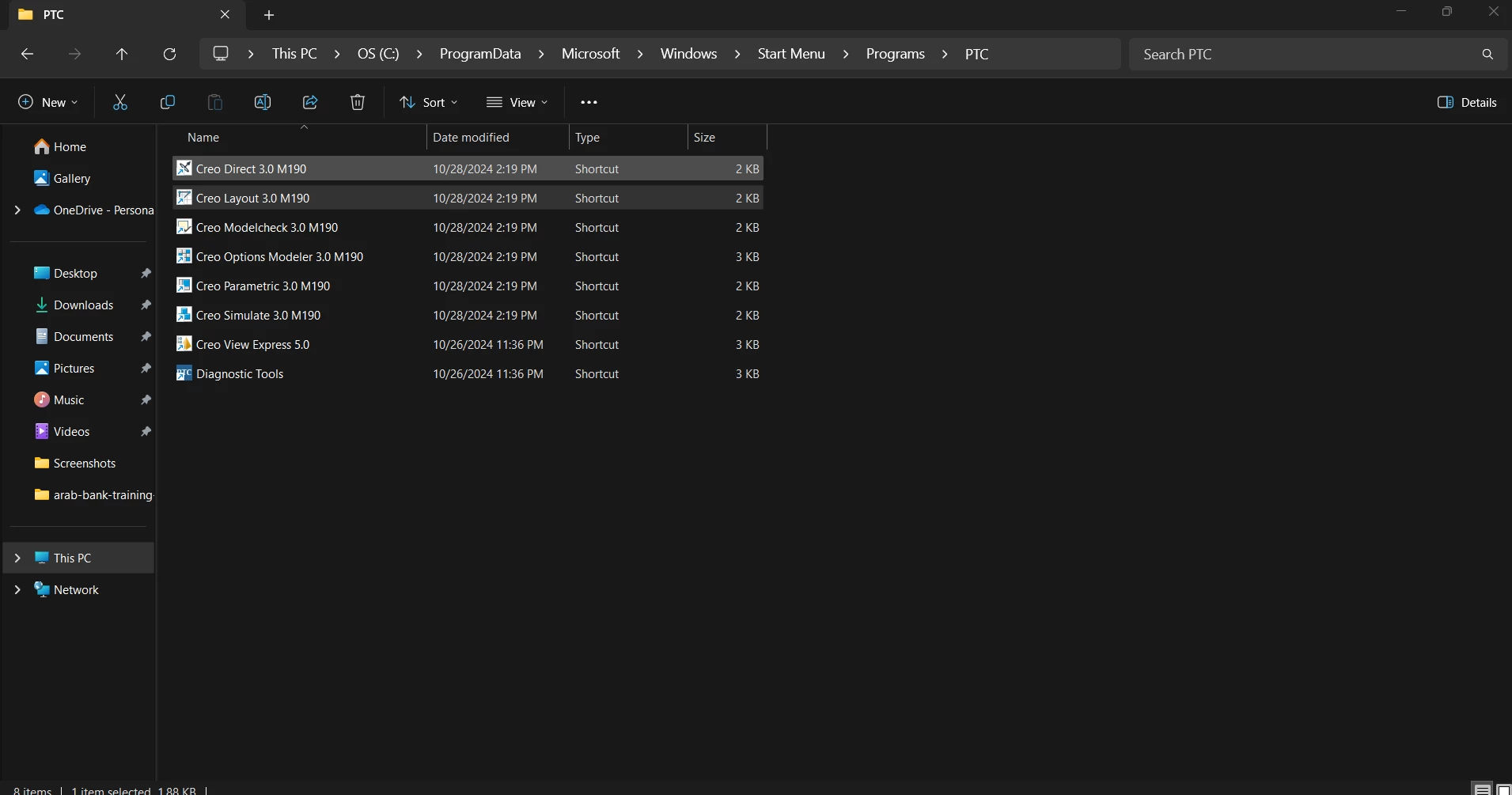
Task: Switch to details list view icon
Action: pyautogui.click(x=1482, y=789)
